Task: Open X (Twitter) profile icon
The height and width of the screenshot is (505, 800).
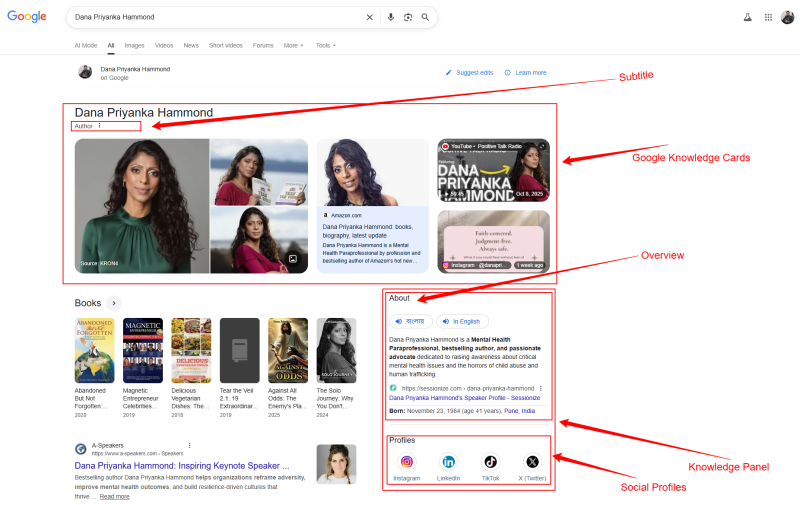Action: click(x=532, y=462)
